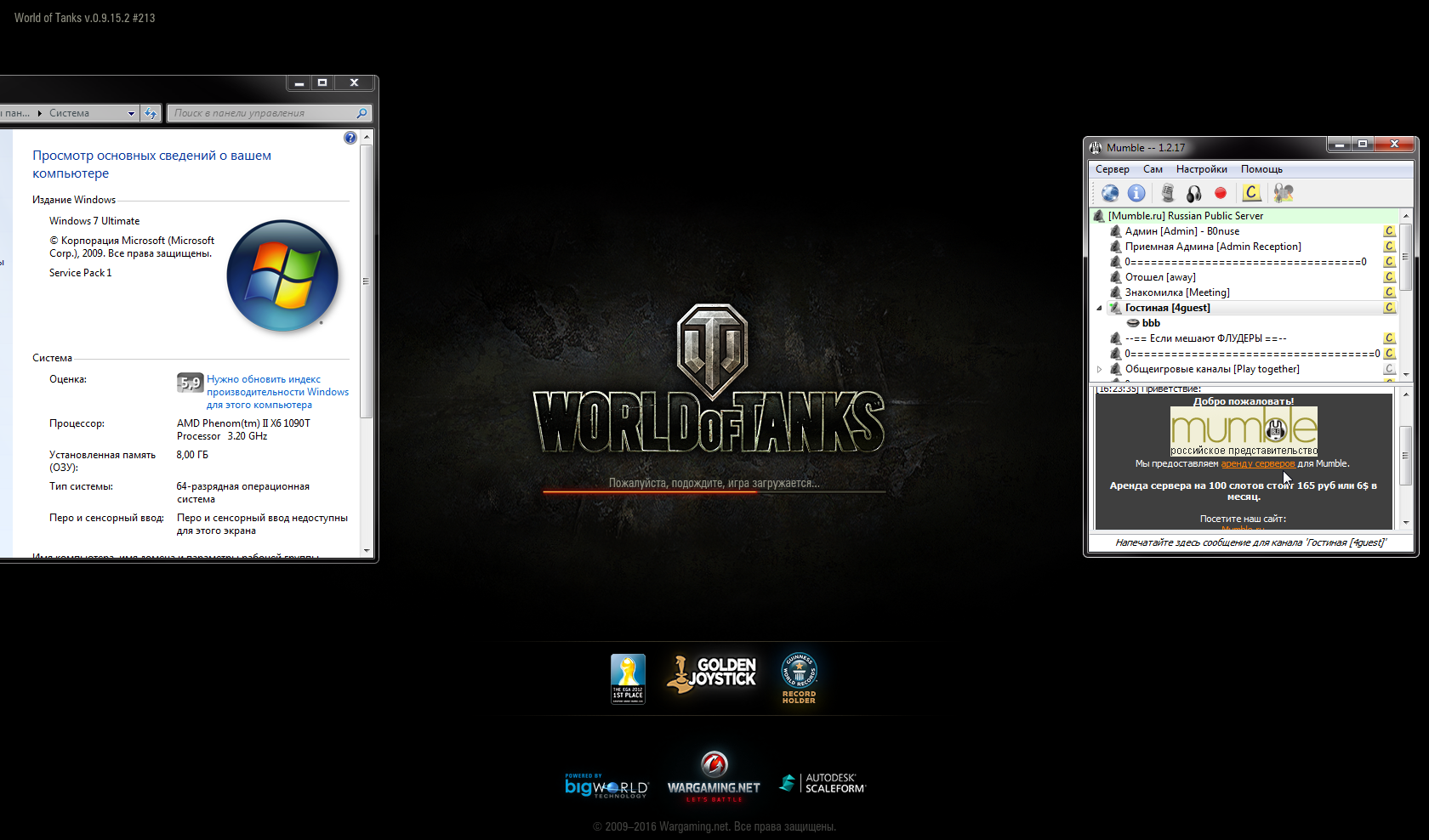Open the address bar history dropdown arrow
This screenshot has height=840, width=1429.
[131, 113]
